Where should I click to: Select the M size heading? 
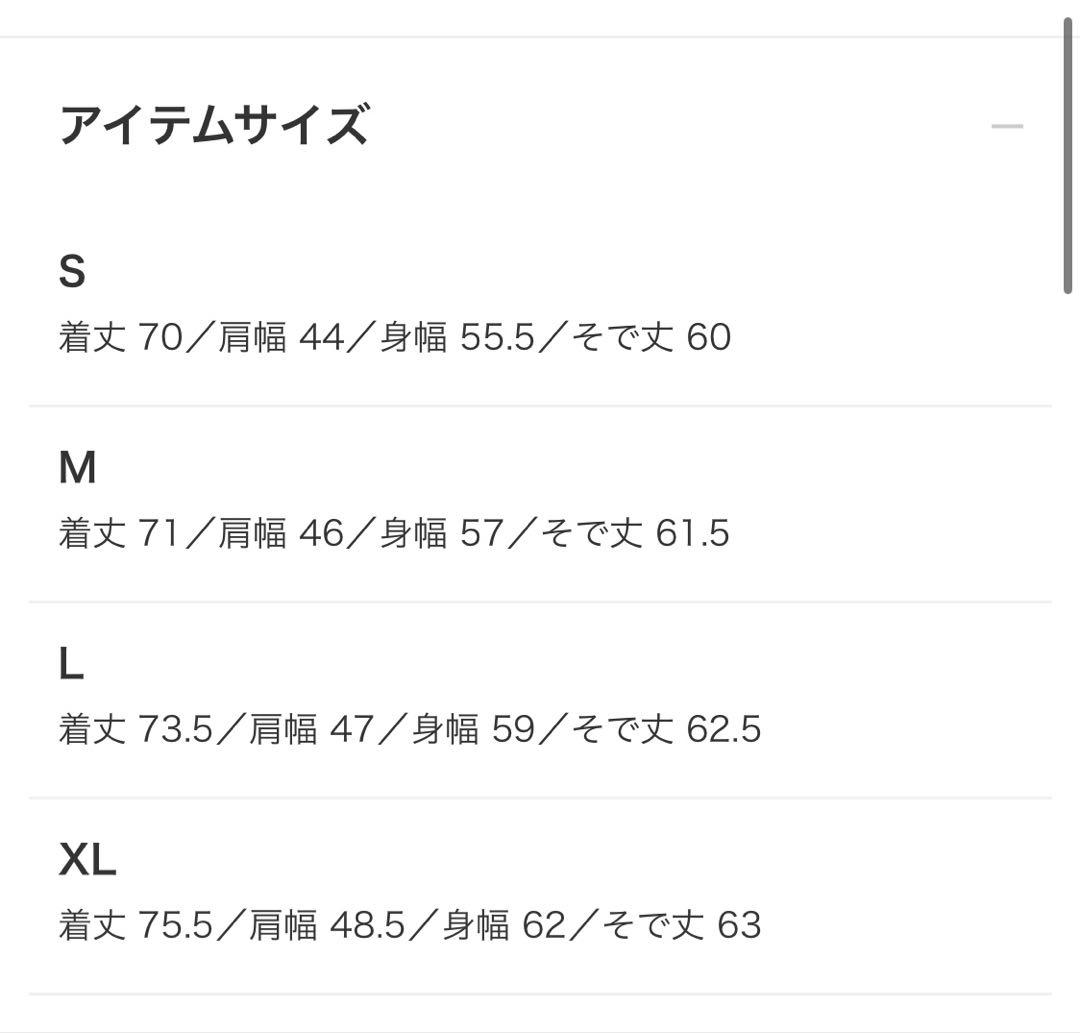pos(76,464)
